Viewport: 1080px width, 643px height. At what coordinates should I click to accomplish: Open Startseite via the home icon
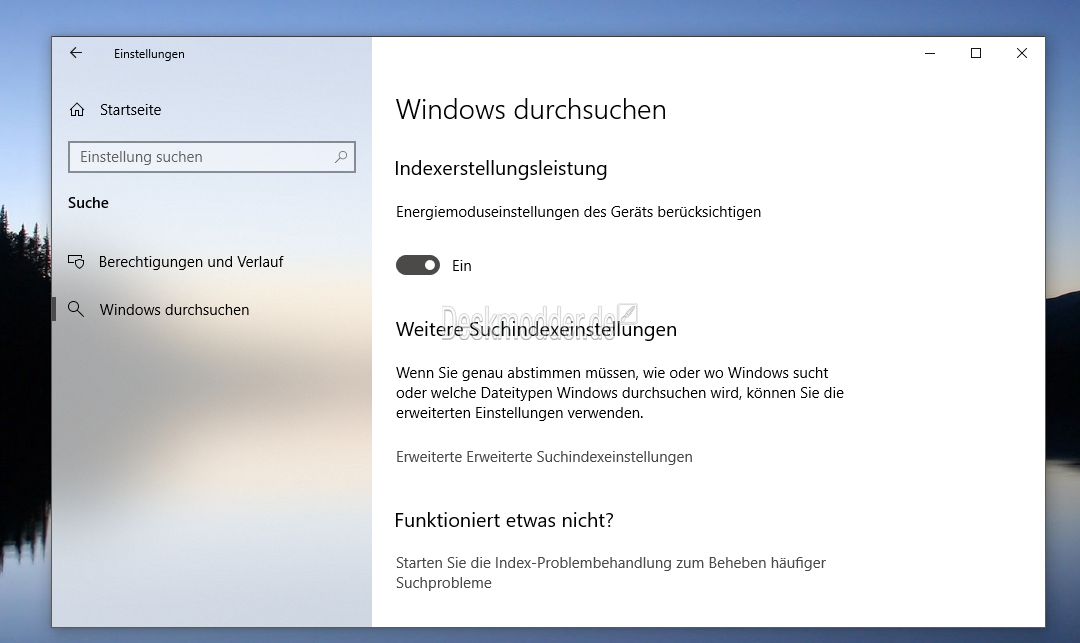77,109
